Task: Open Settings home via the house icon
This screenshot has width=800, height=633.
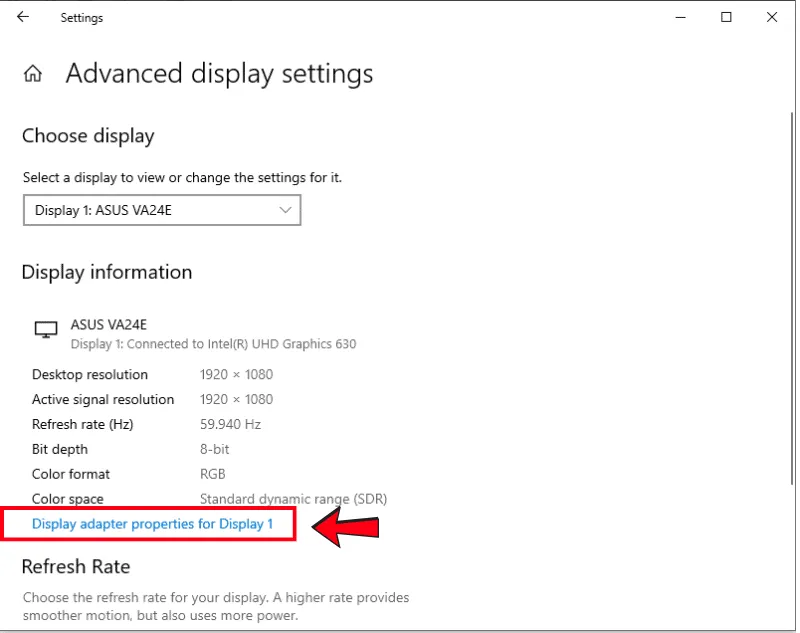Action: tap(33, 73)
